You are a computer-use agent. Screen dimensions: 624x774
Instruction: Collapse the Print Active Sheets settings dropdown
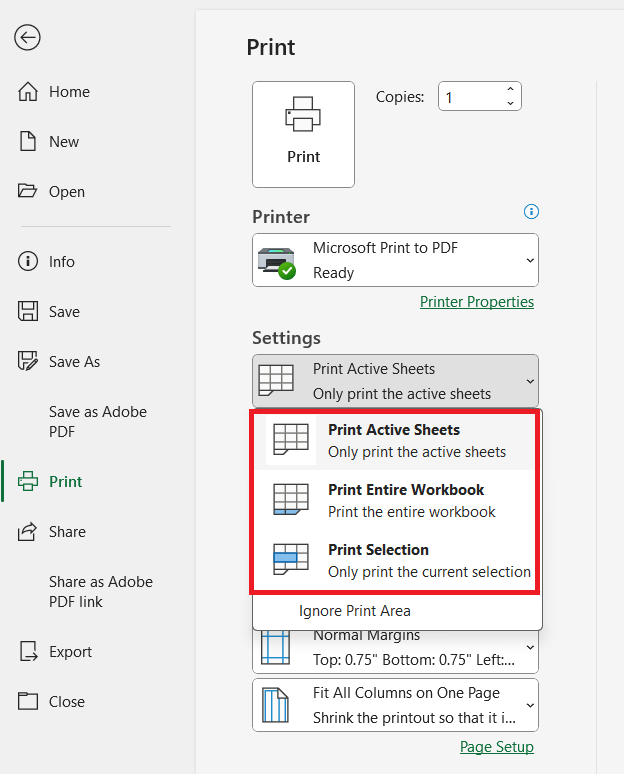395,381
